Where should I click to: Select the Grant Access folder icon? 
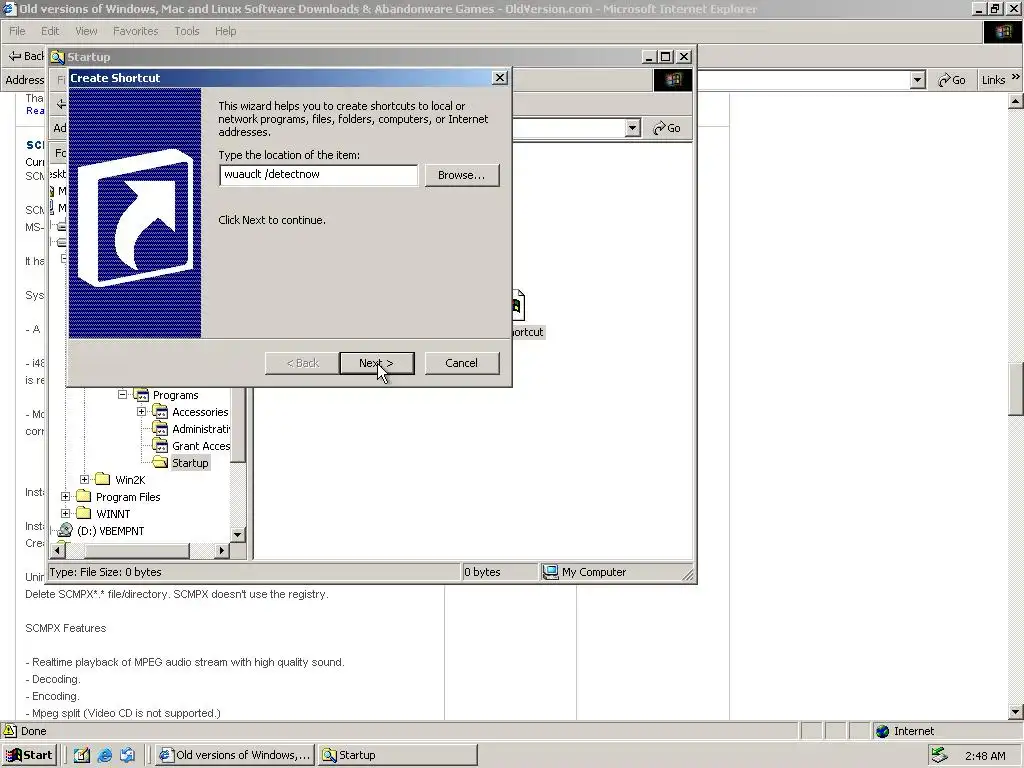tap(160, 445)
